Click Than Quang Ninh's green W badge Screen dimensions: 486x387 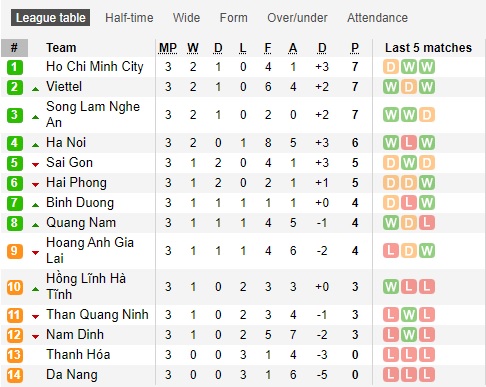409,315
